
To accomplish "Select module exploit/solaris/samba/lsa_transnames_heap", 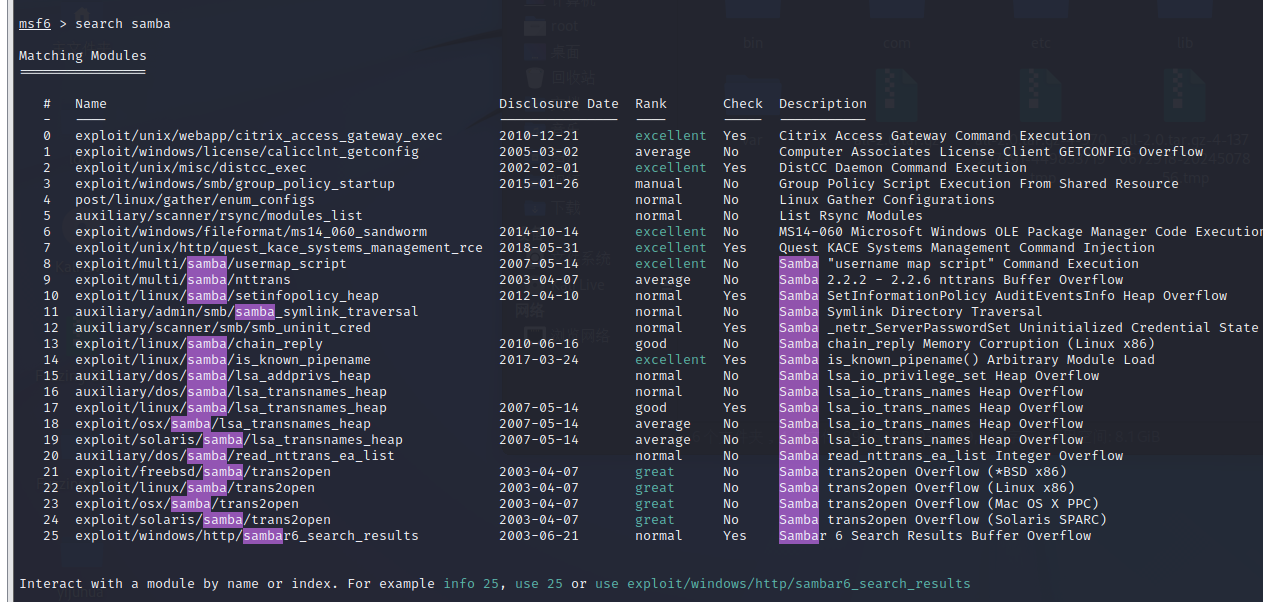I will point(239,439).
